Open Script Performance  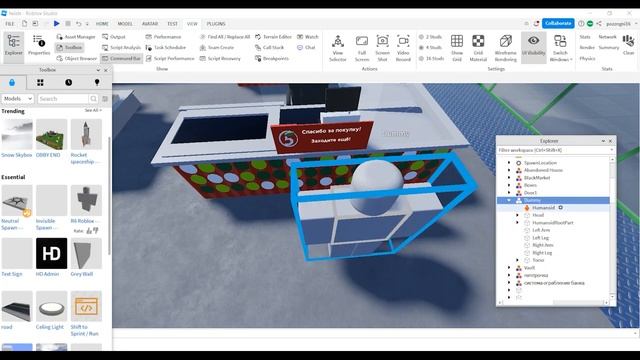170,58
